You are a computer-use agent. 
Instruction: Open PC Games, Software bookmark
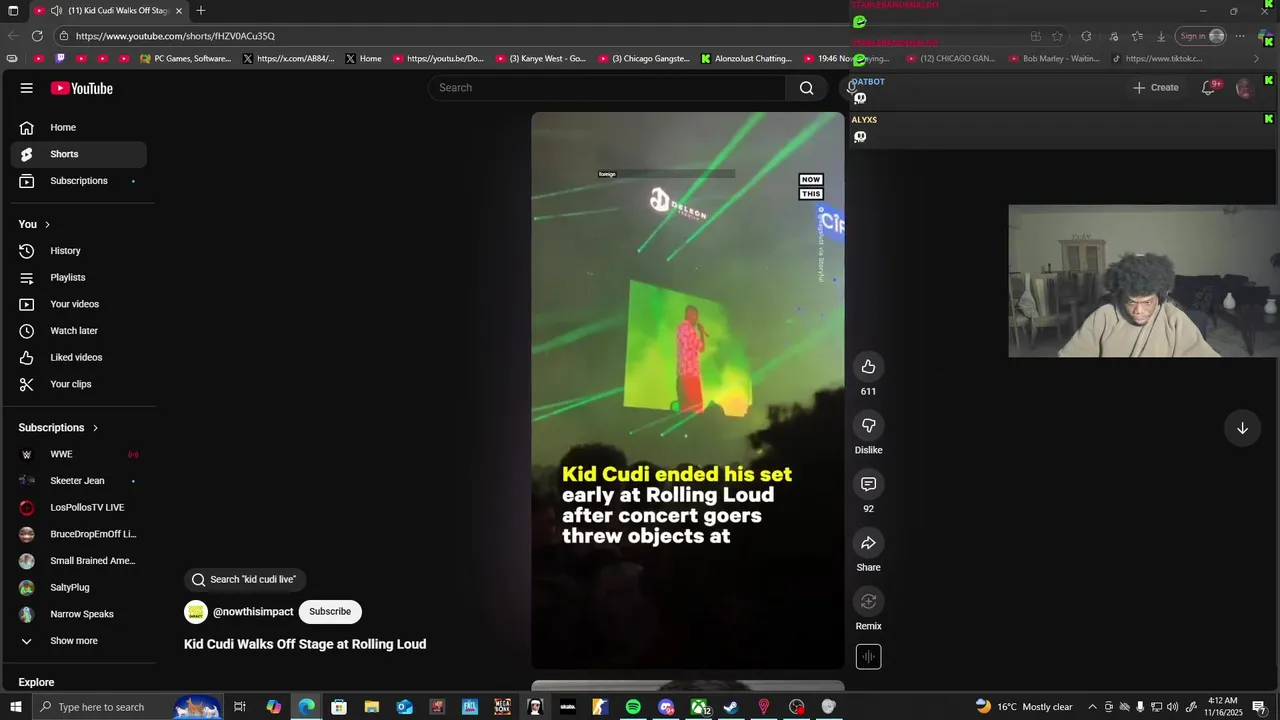coord(186,59)
